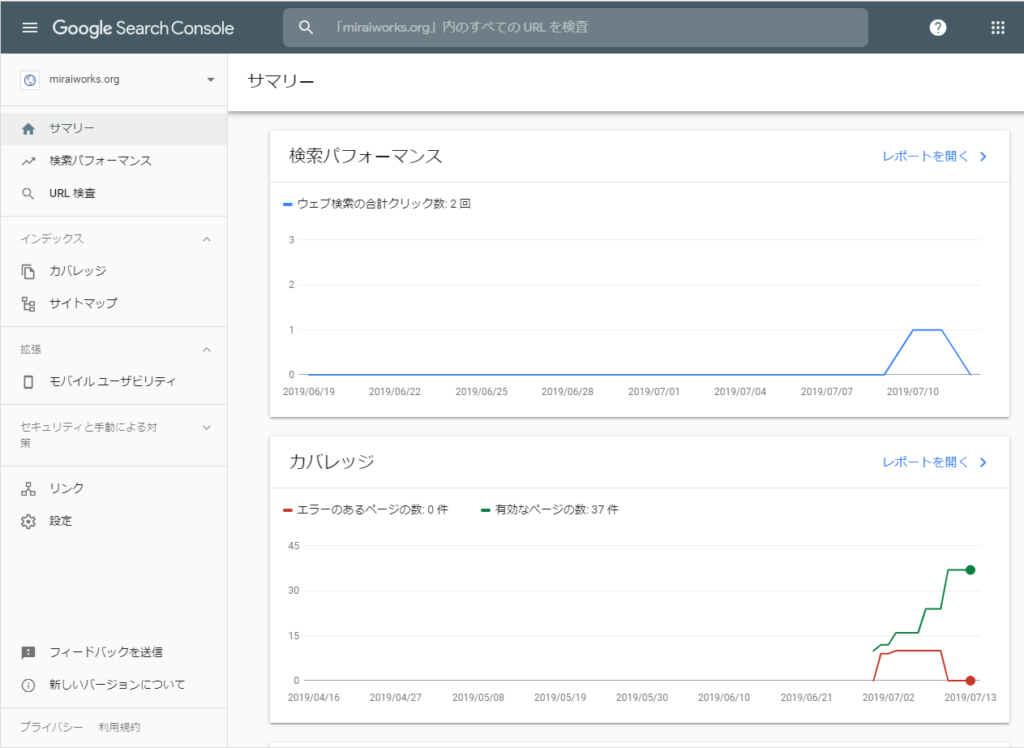
Task: Click the green endpoint dot on coverage chart
Action: click(970, 570)
